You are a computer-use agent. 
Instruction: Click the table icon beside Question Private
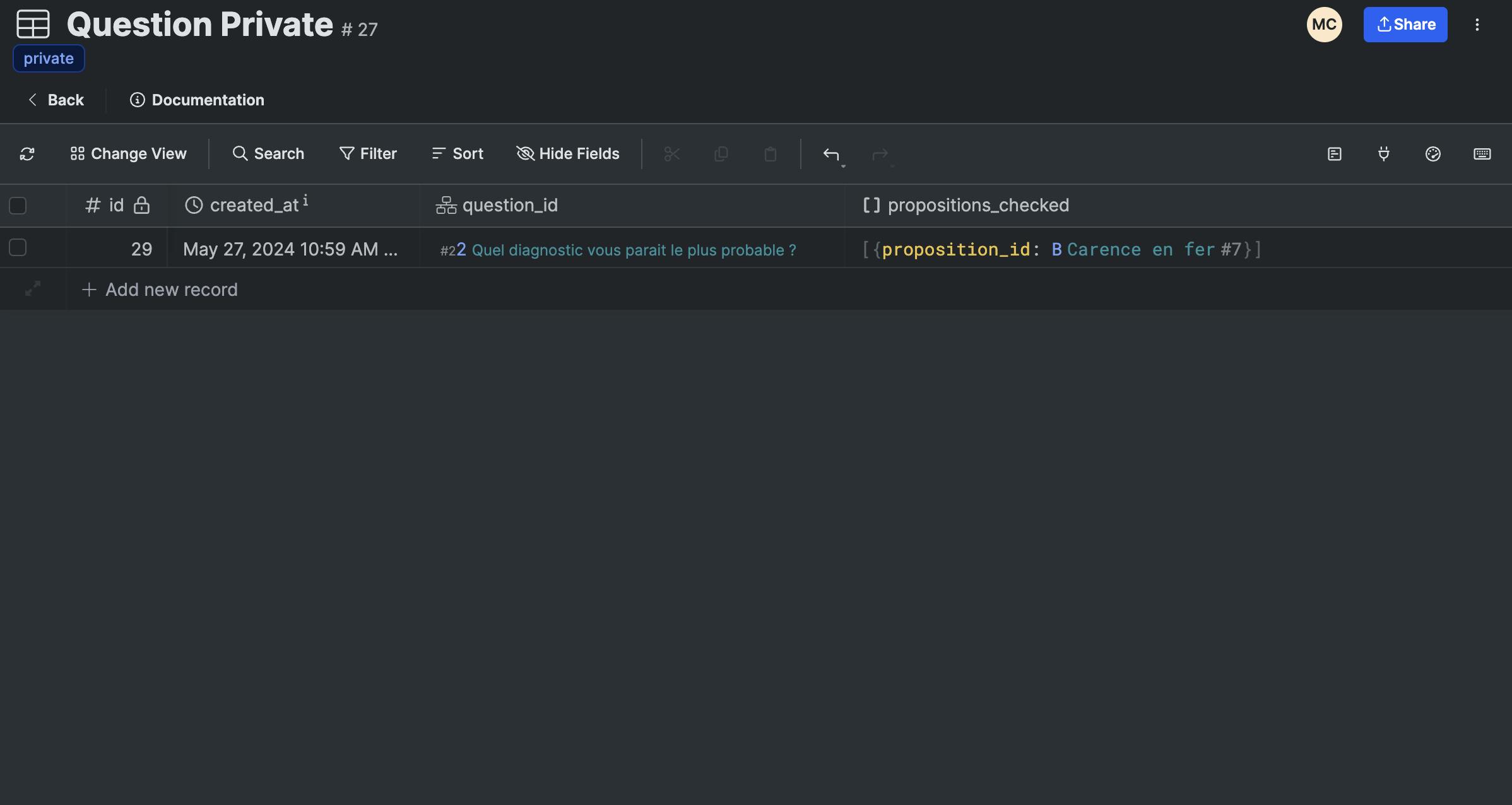pos(33,25)
